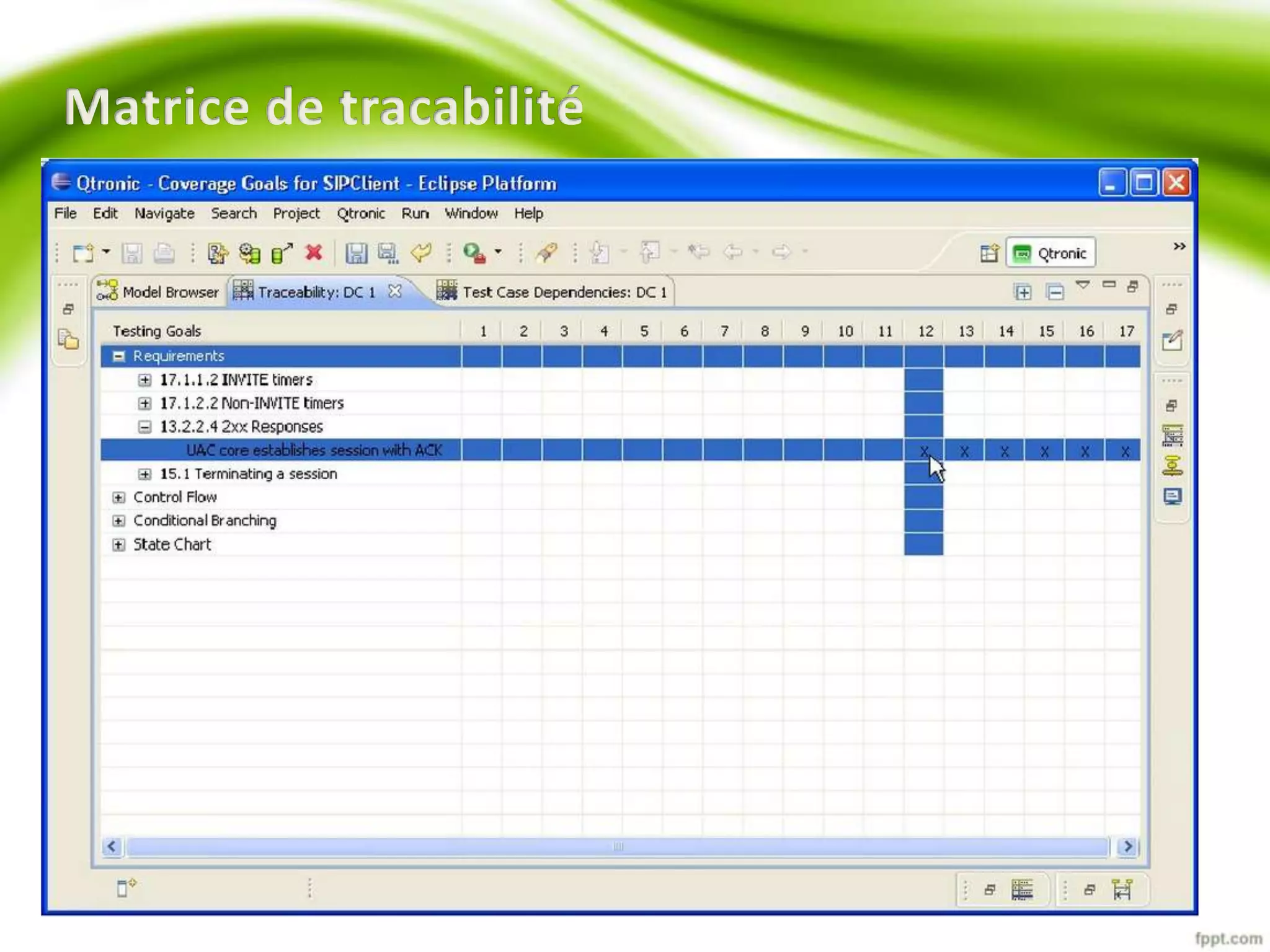Click the horizontal scrollbar right arrow
The height and width of the screenshot is (952, 1270).
pos(1127,846)
